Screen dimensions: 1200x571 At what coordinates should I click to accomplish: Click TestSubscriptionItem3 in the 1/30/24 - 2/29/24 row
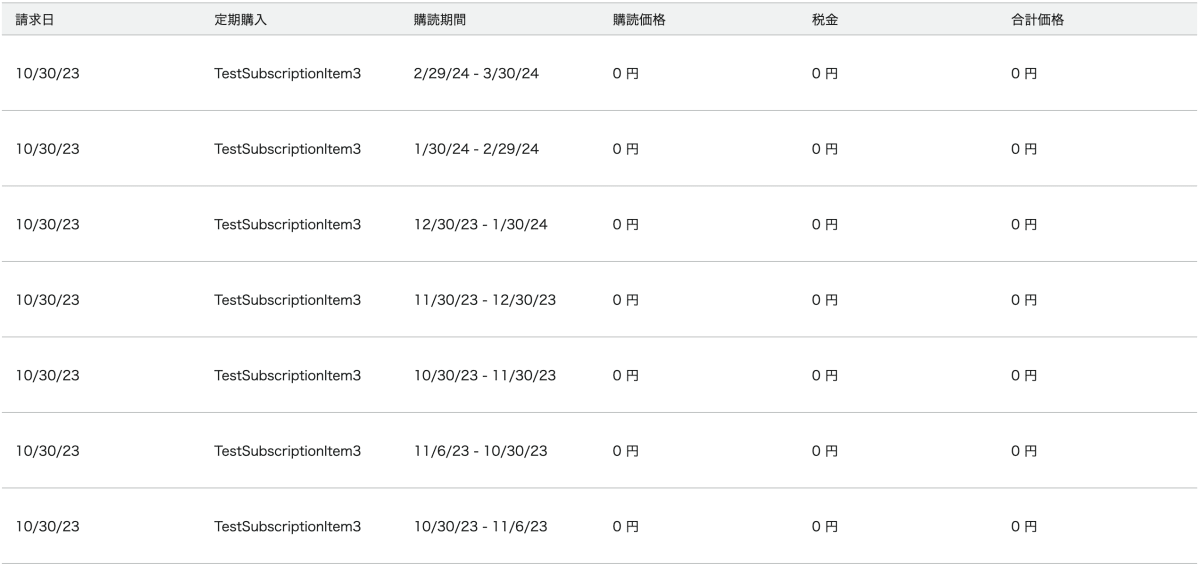click(288, 149)
